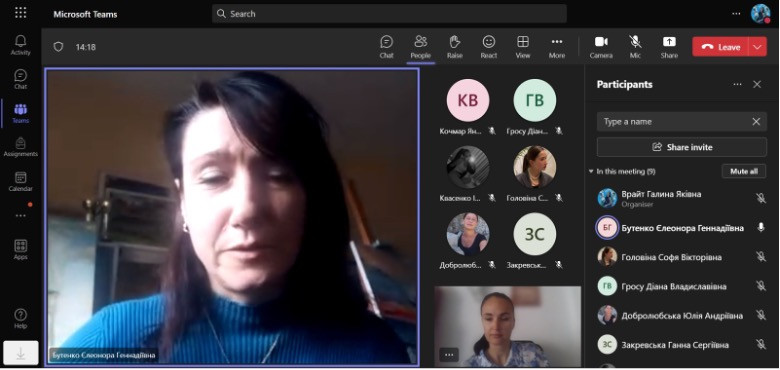Collapse the In this meeting section
Image resolution: width=780 pixels, height=370 pixels.
click(x=591, y=171)
